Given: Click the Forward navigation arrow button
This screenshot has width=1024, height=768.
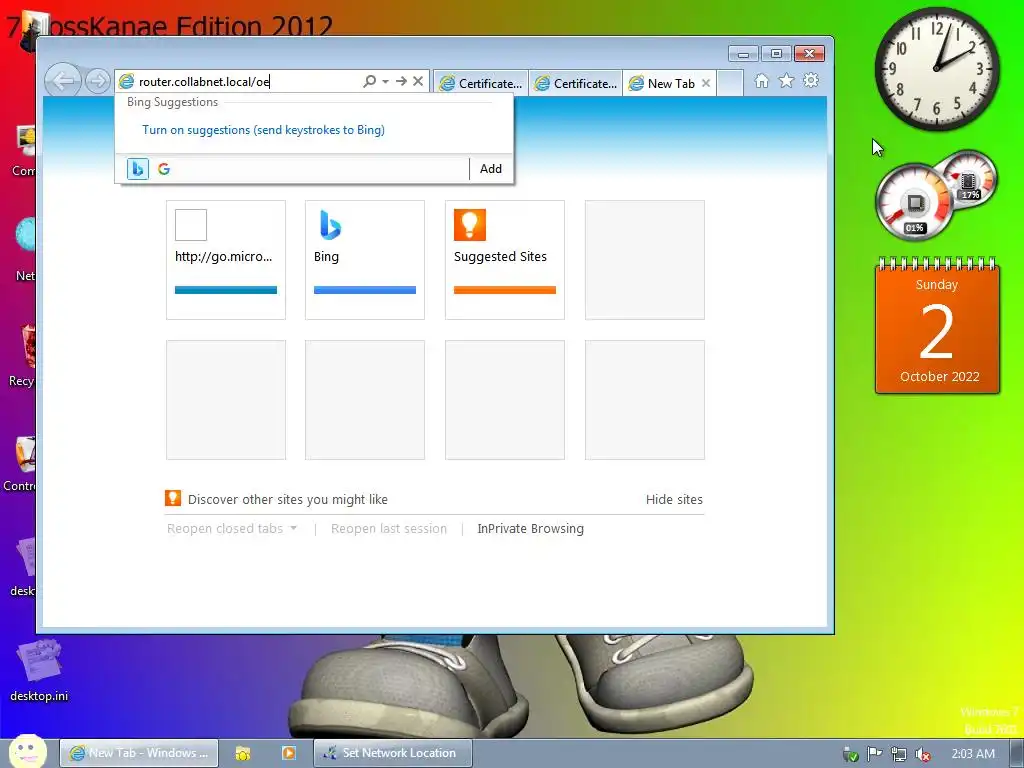Looking at the screenshot, I should (98, 81).
